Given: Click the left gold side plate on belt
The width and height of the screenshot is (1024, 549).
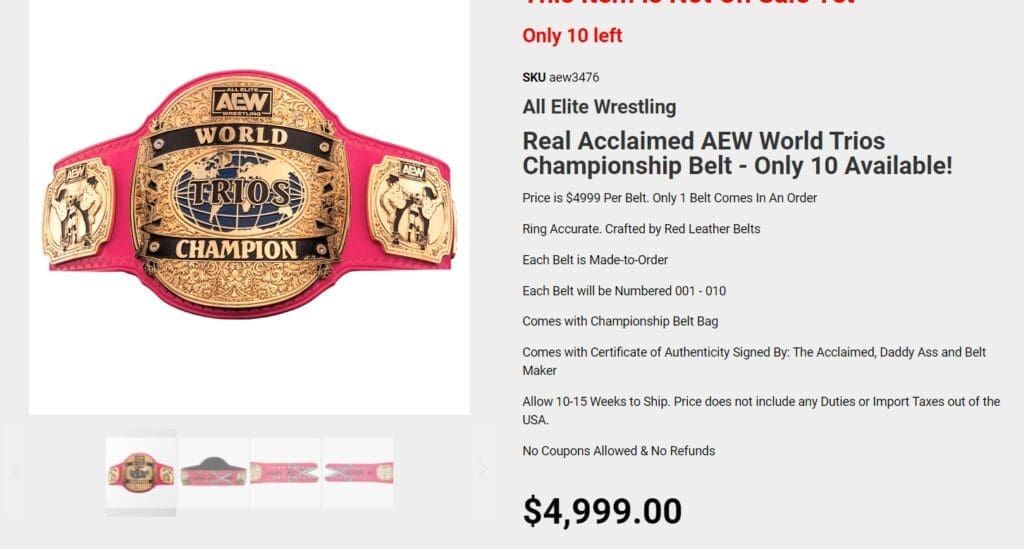Looking at the screenshot, I should click(78, 210).
